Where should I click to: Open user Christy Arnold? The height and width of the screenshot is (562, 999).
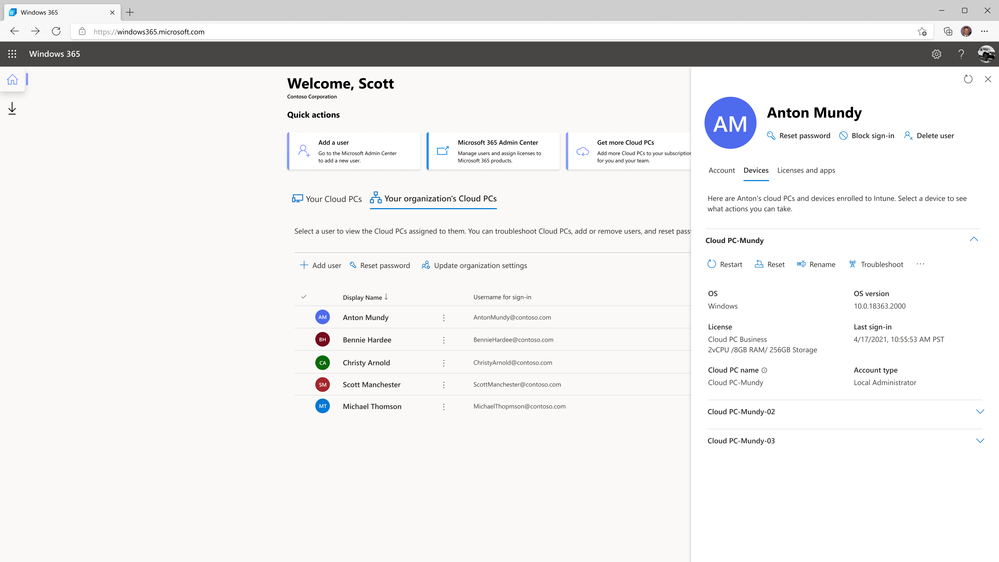(366, 363)
